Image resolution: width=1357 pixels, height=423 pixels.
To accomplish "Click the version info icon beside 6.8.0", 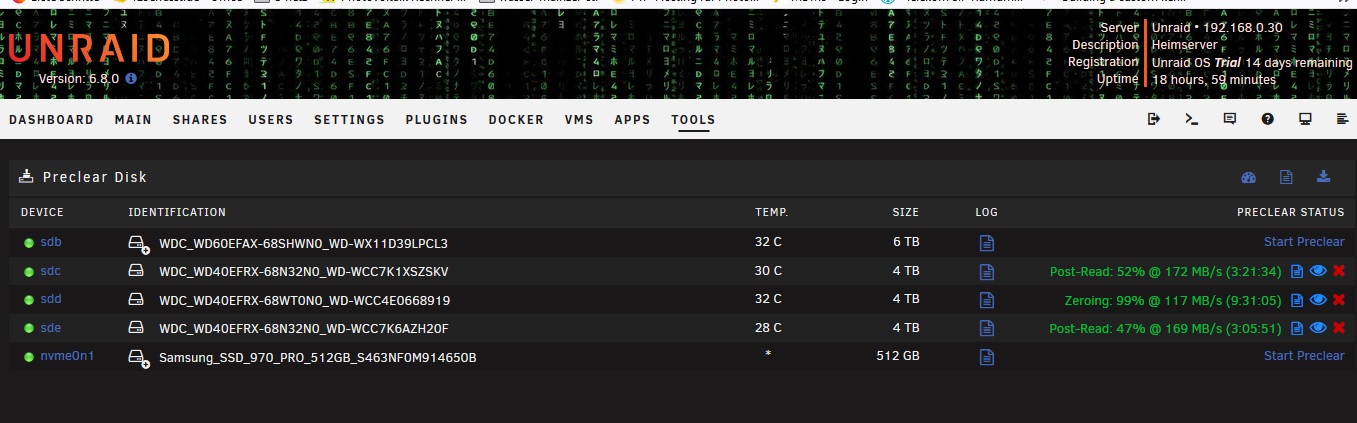I will tap(131, 77).
